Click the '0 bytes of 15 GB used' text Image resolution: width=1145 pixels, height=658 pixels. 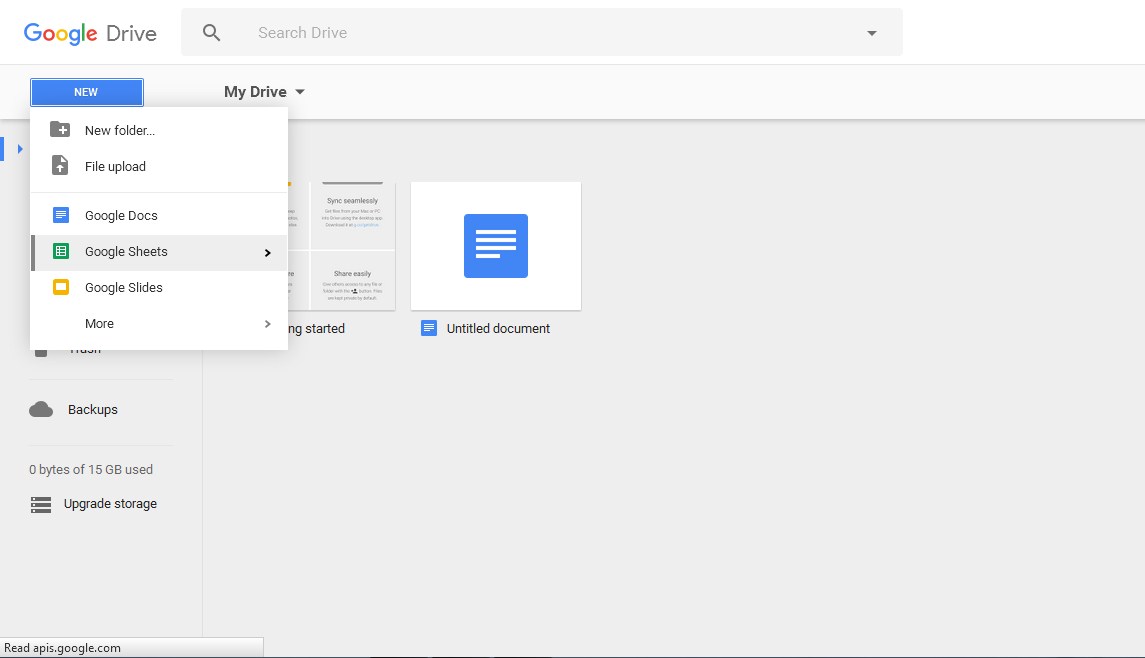(91, 470)
